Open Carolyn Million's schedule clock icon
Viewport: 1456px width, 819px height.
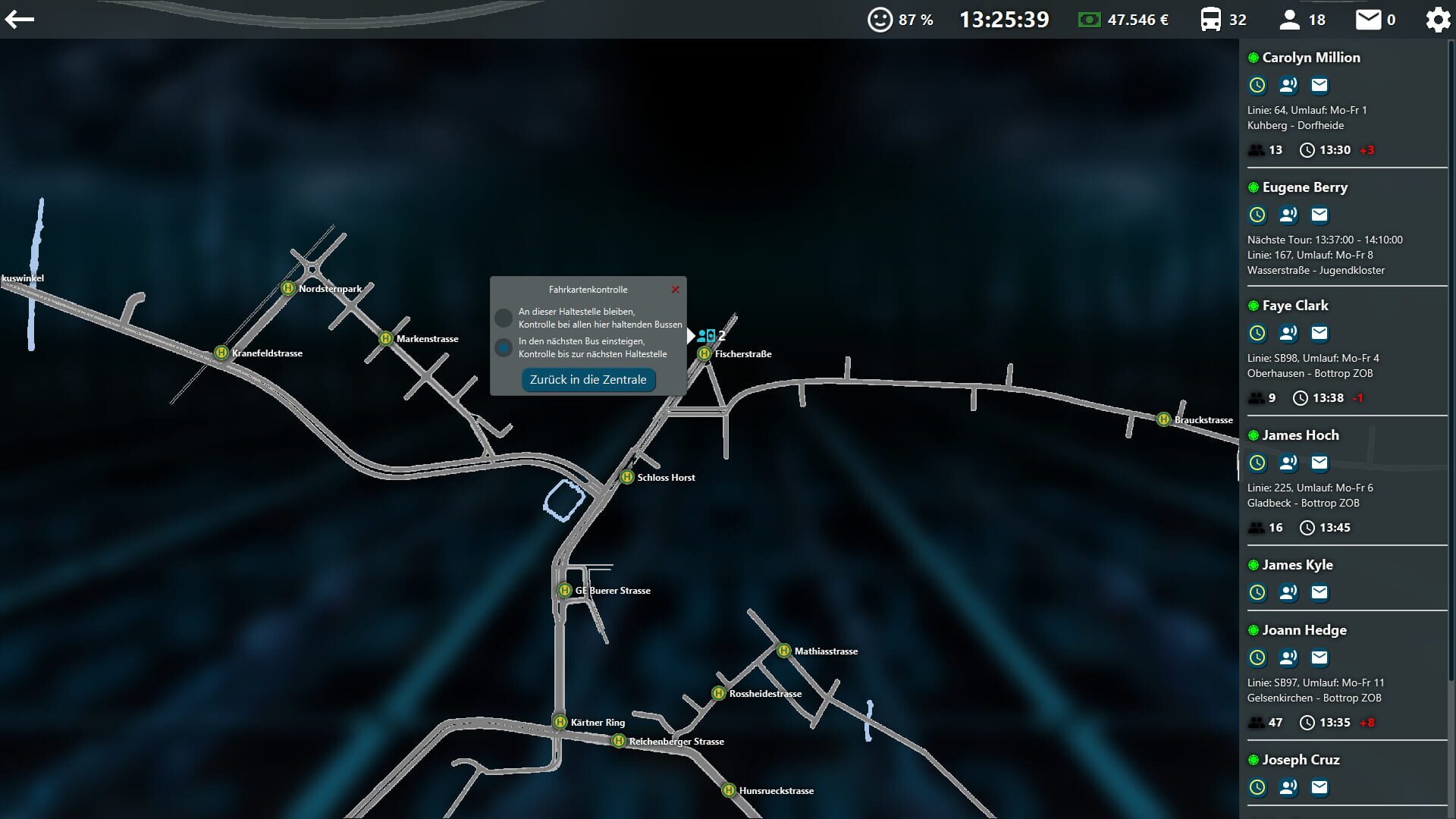tap(1258, 85)
